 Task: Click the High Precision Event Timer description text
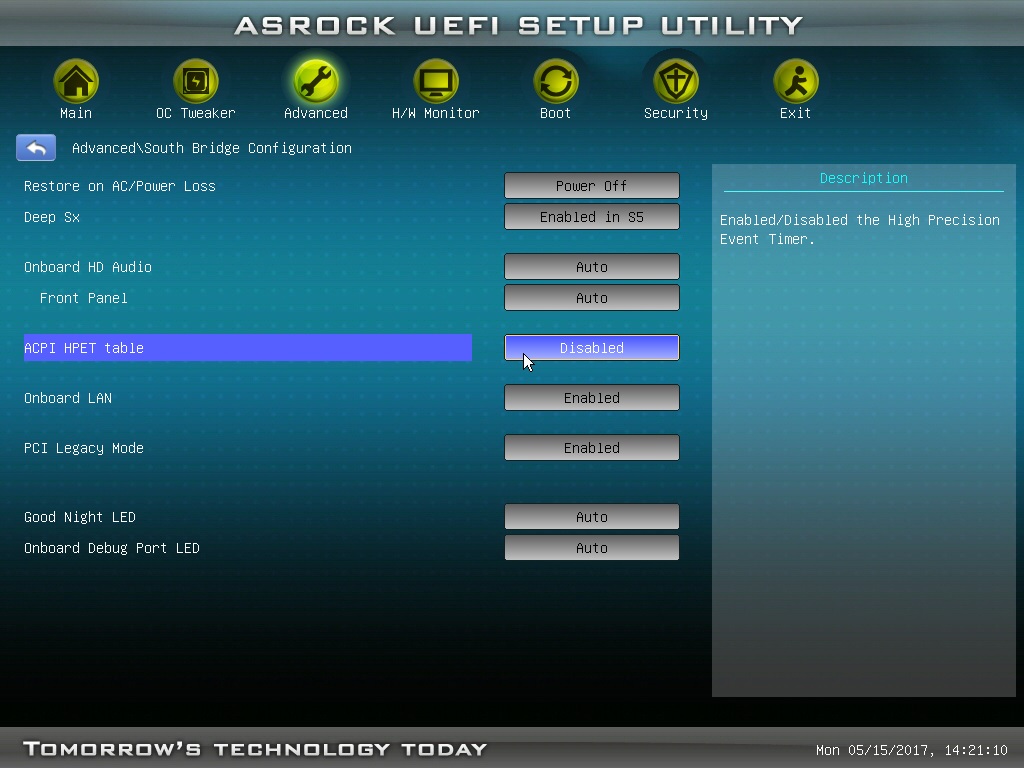(x=859, y=229)
